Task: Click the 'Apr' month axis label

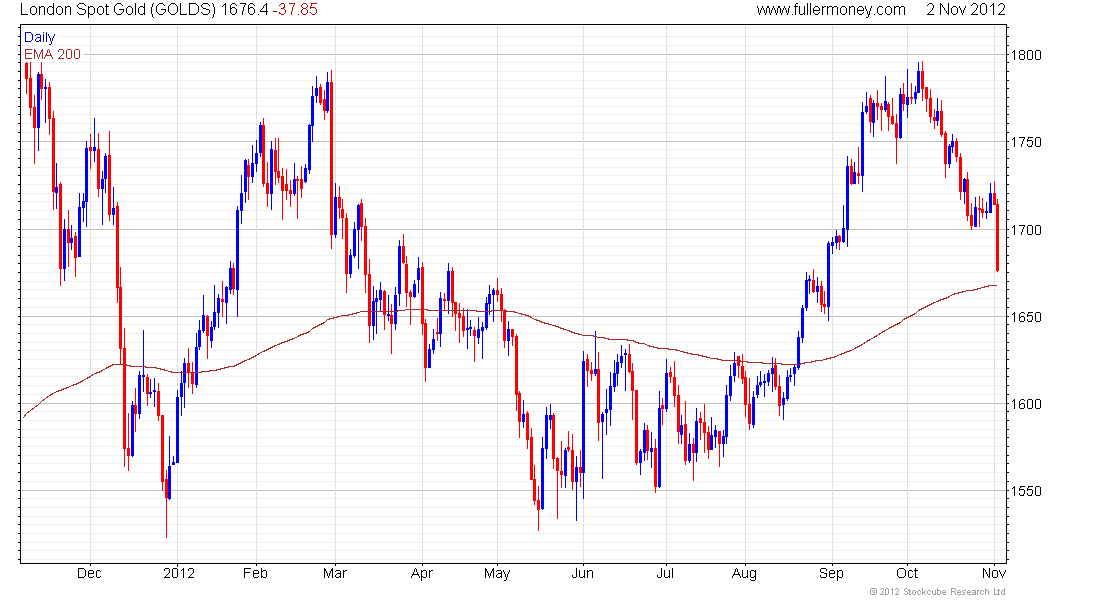Action: (422, 573)
